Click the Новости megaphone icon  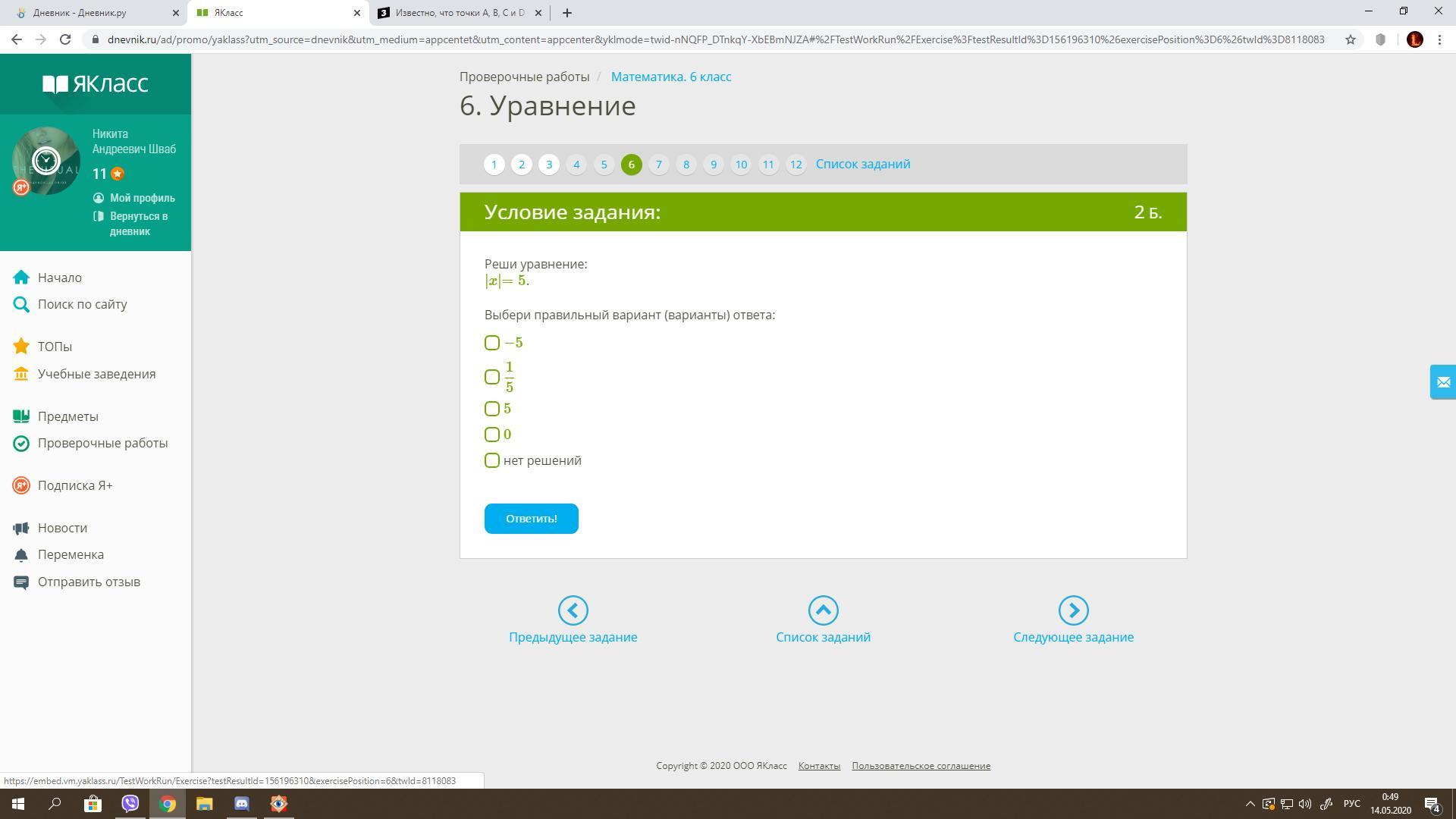[x=21, y=528]
